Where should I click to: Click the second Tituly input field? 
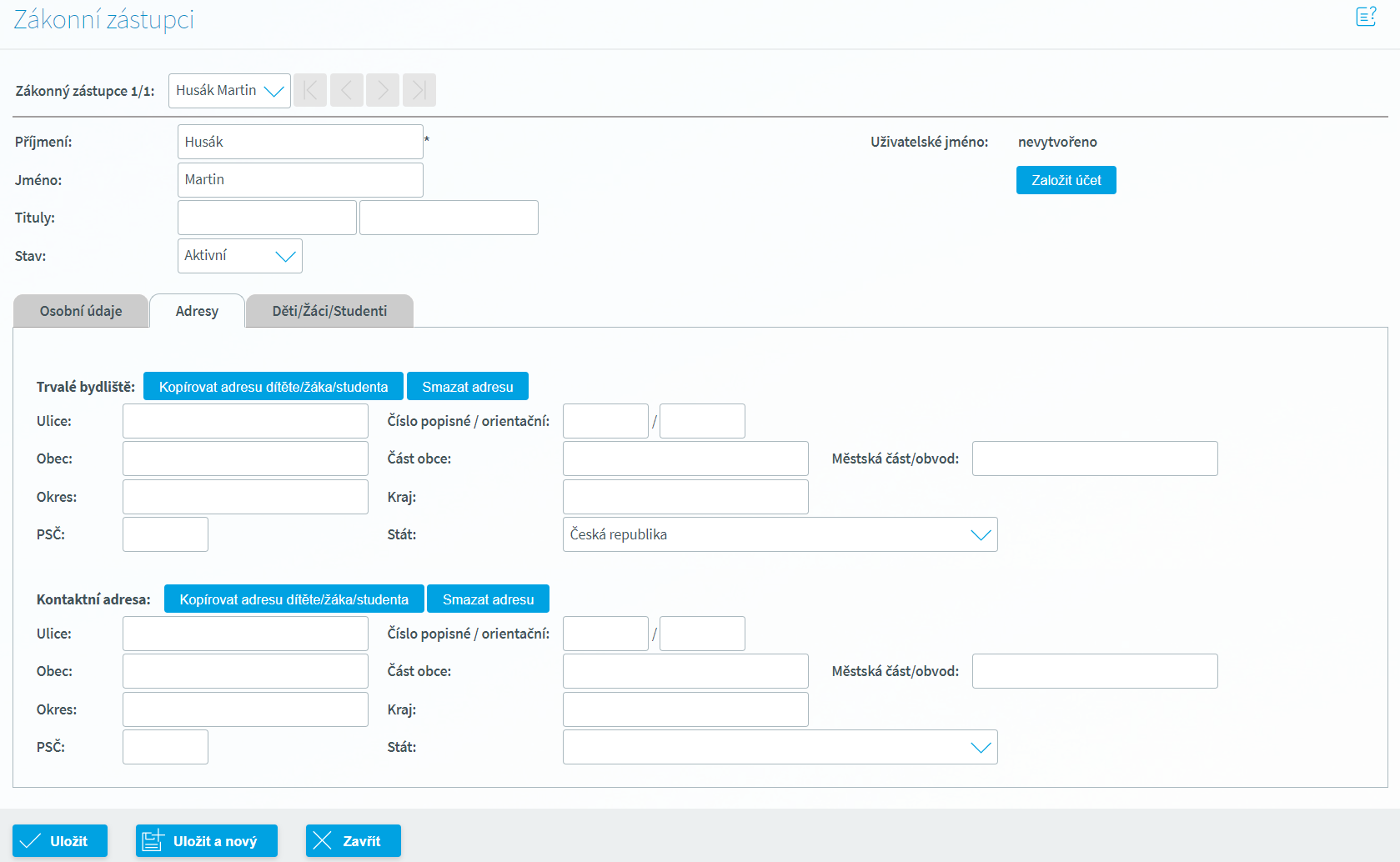tap(449, 218)
